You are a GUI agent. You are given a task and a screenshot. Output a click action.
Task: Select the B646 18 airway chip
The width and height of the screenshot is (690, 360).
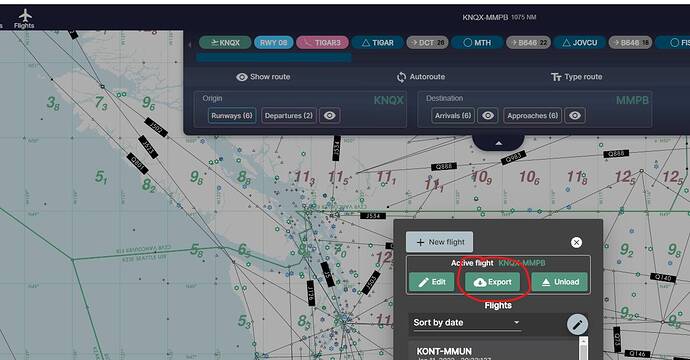pos(630,43)
